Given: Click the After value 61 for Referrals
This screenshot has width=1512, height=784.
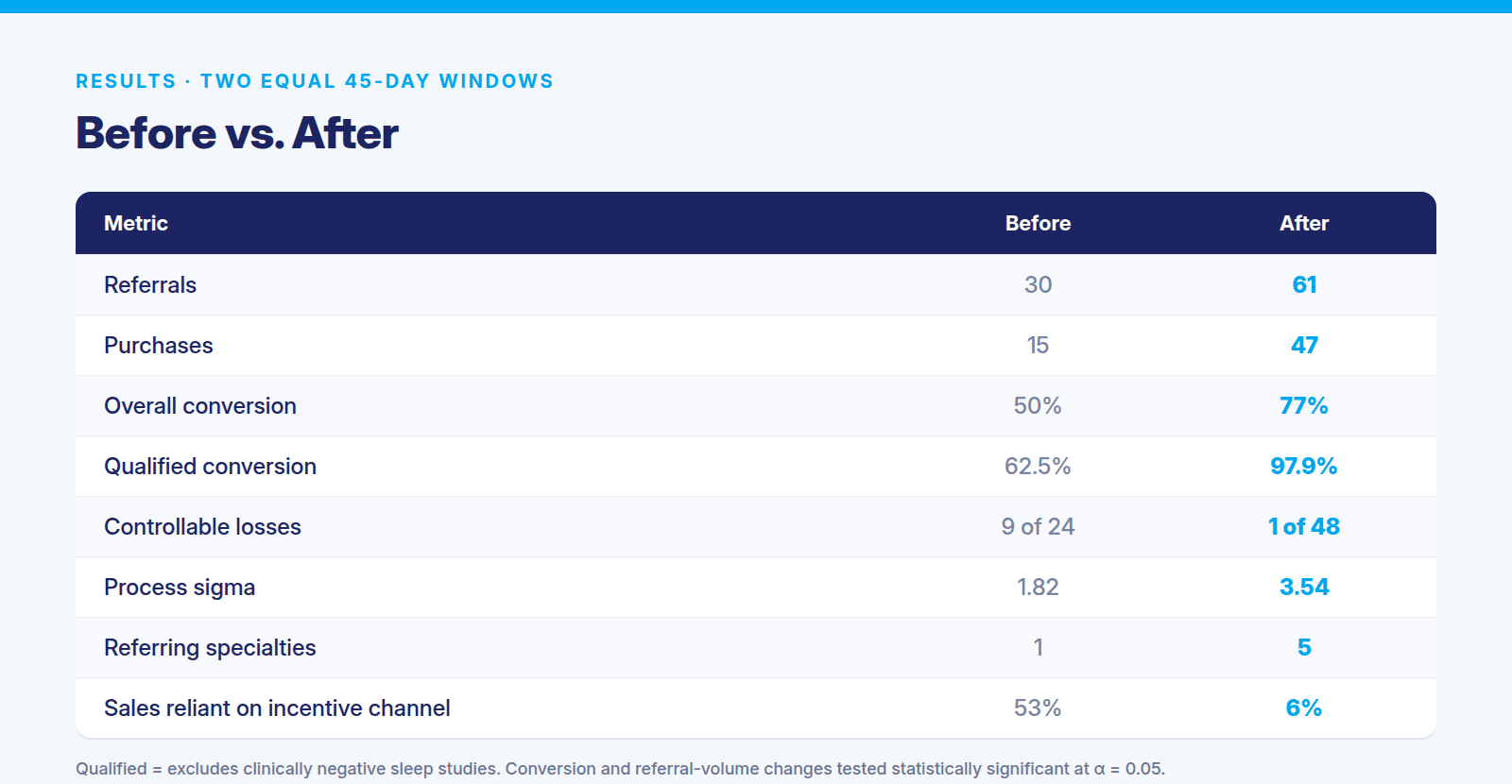Looking at the screenshot, I should click(1304, 284).
